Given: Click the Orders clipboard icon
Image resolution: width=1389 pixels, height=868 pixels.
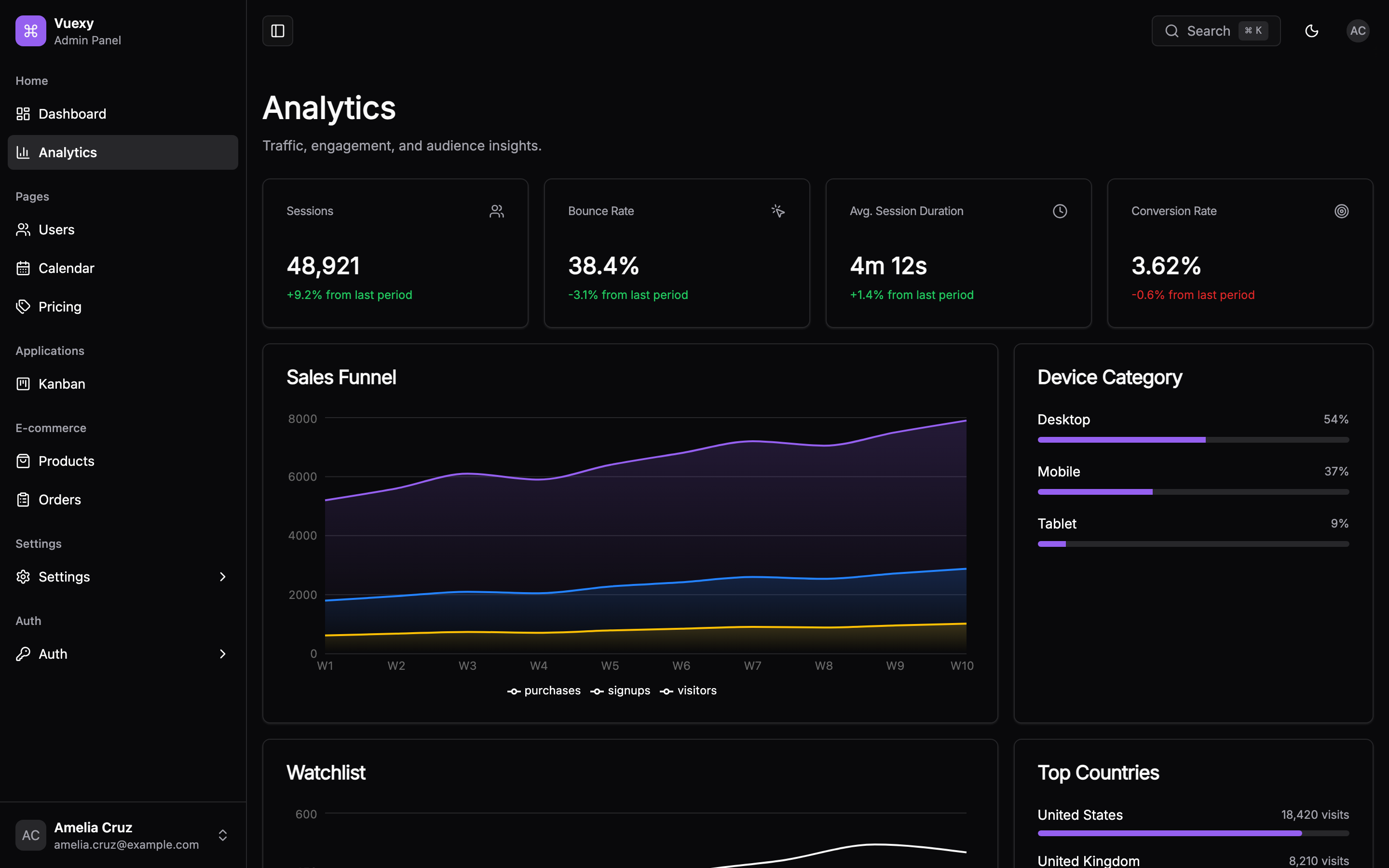Looking at the screenshot, I should pyautogui.click(x=23, y=500).
